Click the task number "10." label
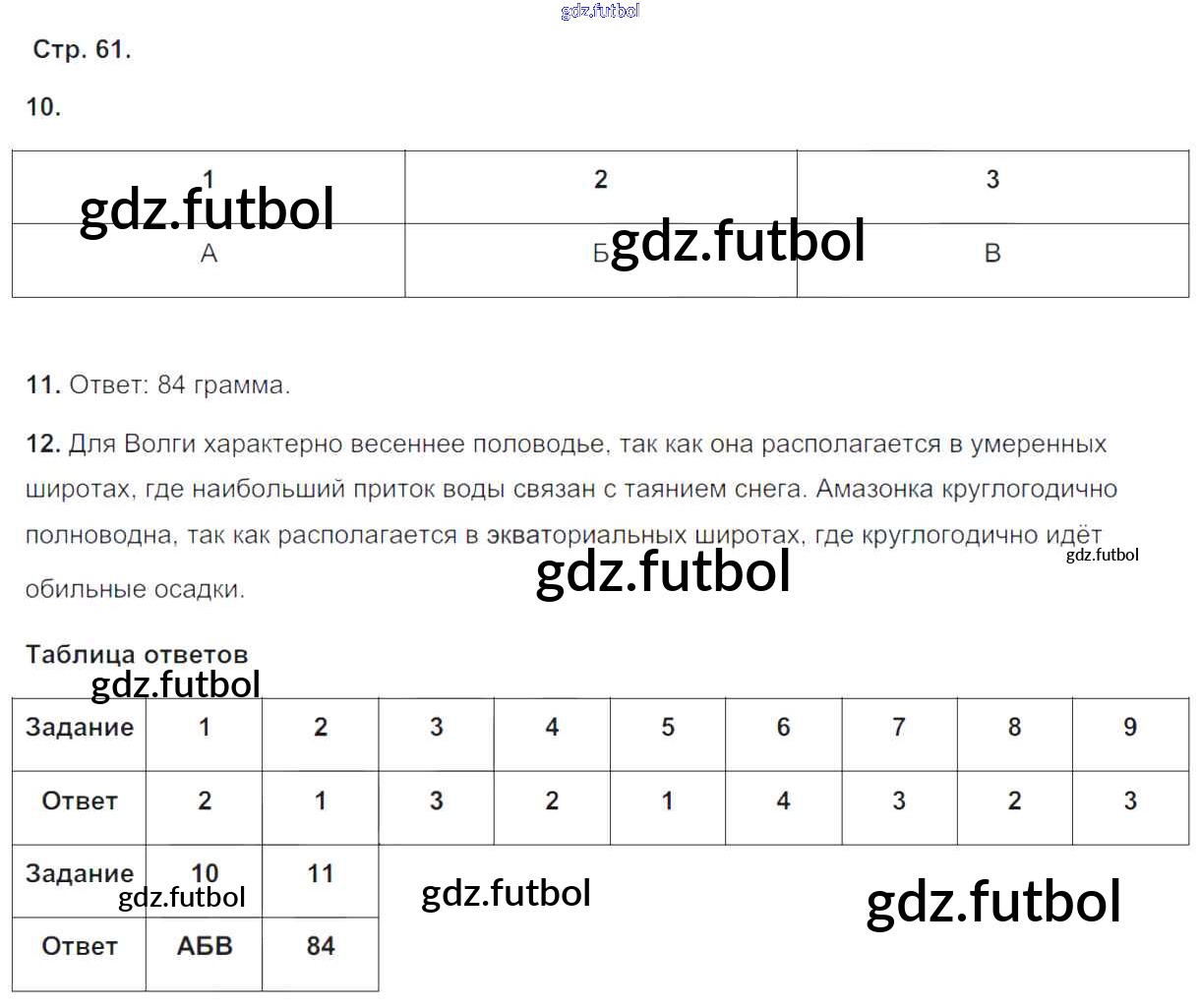 pos(43,107)
